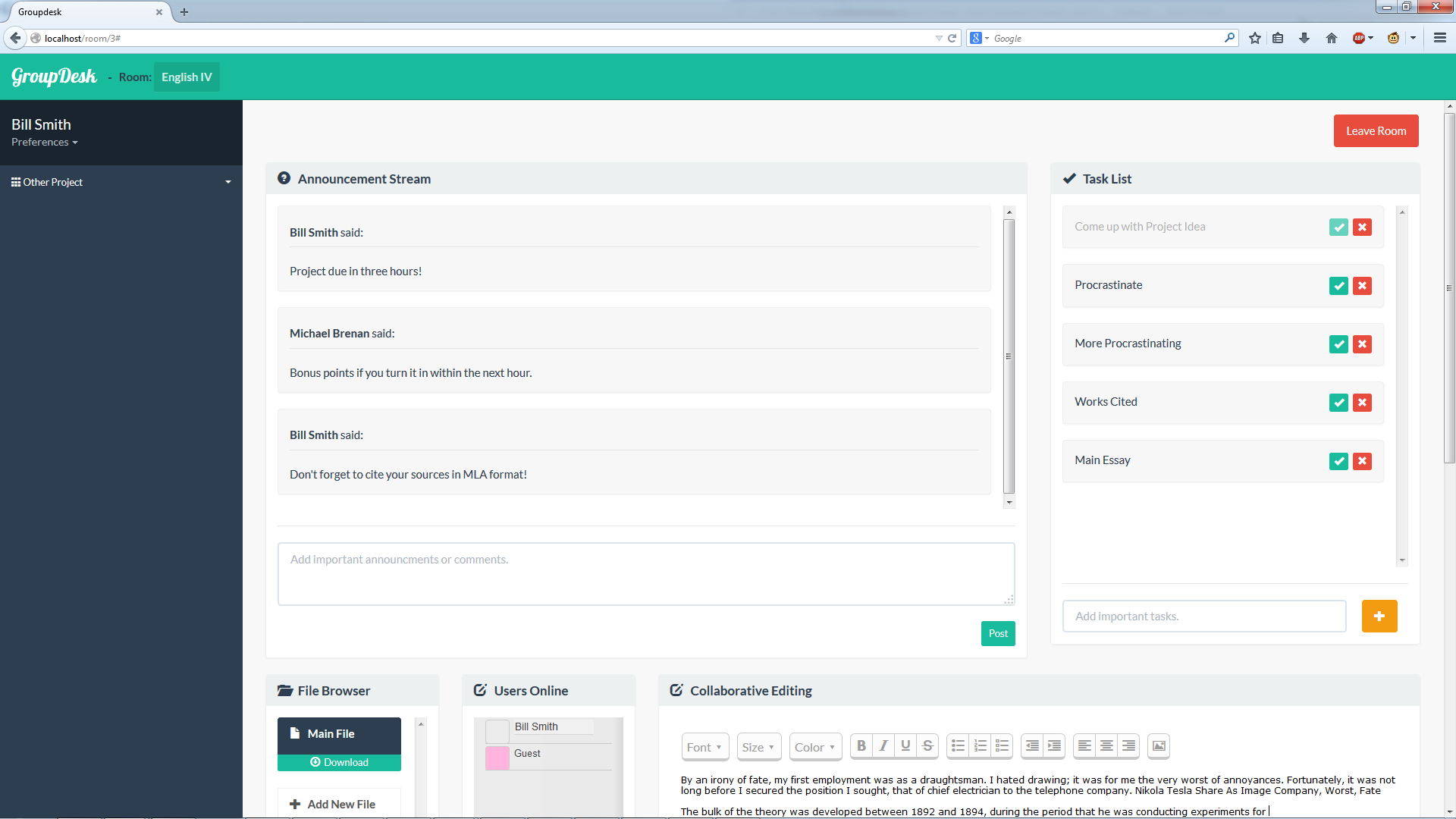The image size is (1456, 819).
Task: Select Main File in File Browser
Action: tap(339, 734)
